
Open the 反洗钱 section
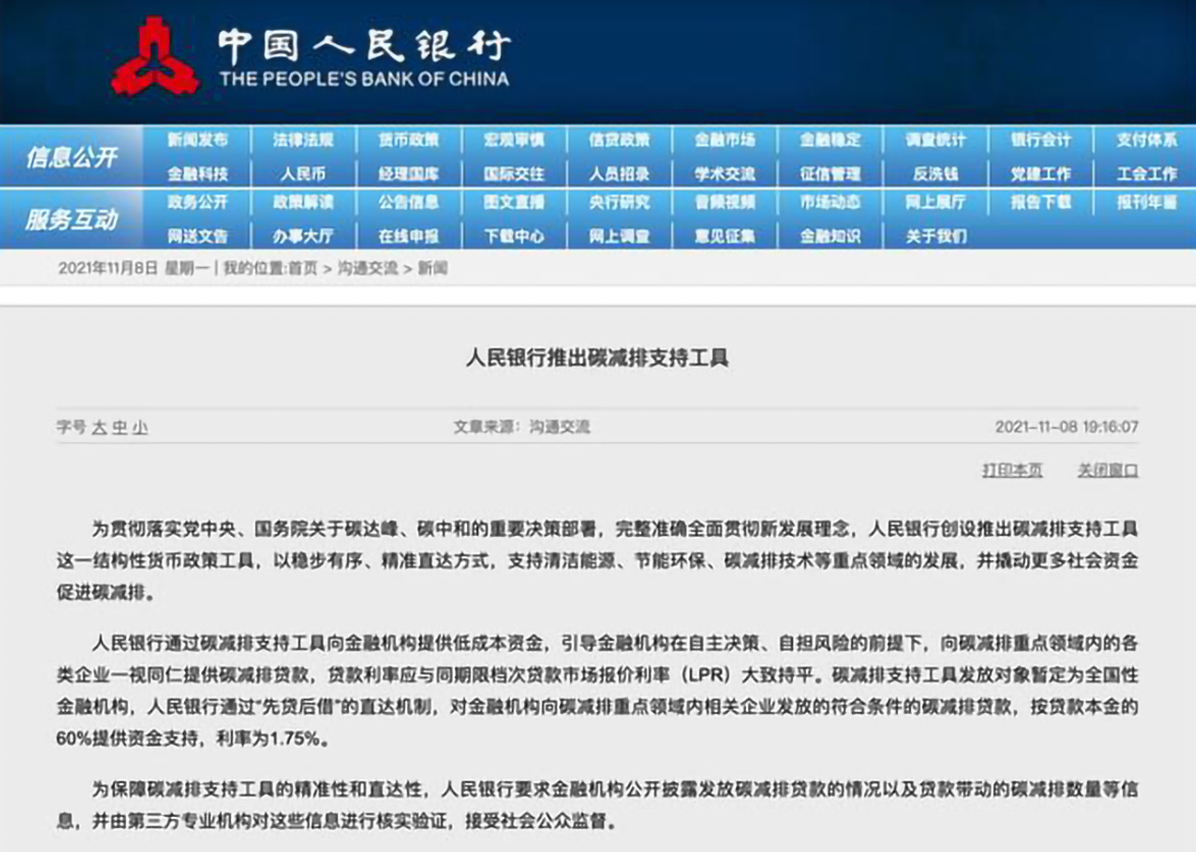tap(935, 174)
